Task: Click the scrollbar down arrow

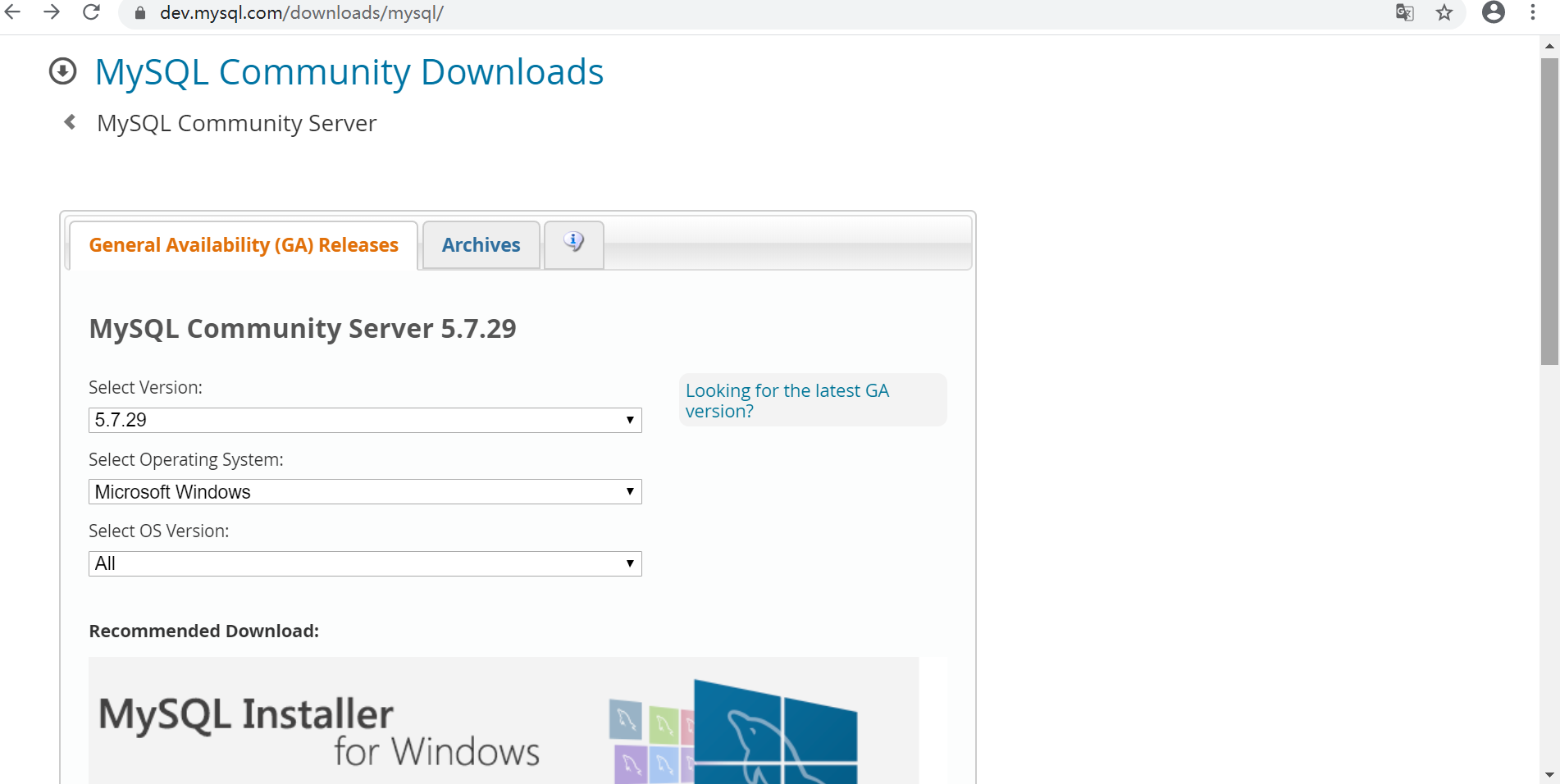Action: tap(1549, 774)
